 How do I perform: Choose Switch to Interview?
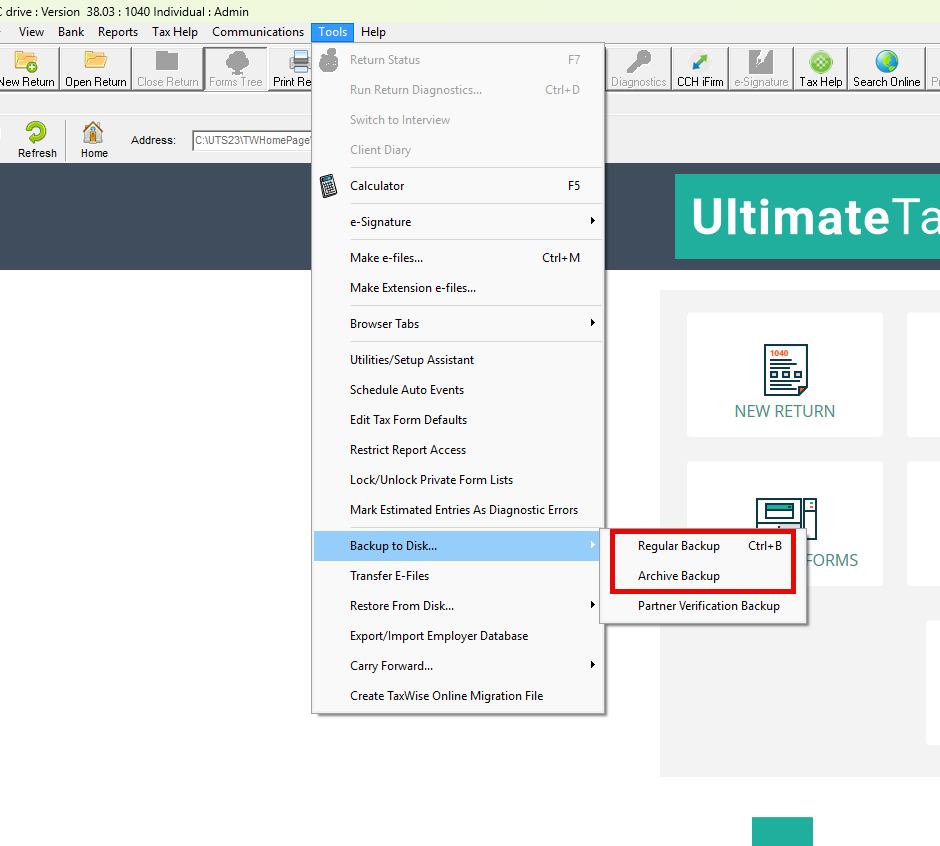click(458, 120)
